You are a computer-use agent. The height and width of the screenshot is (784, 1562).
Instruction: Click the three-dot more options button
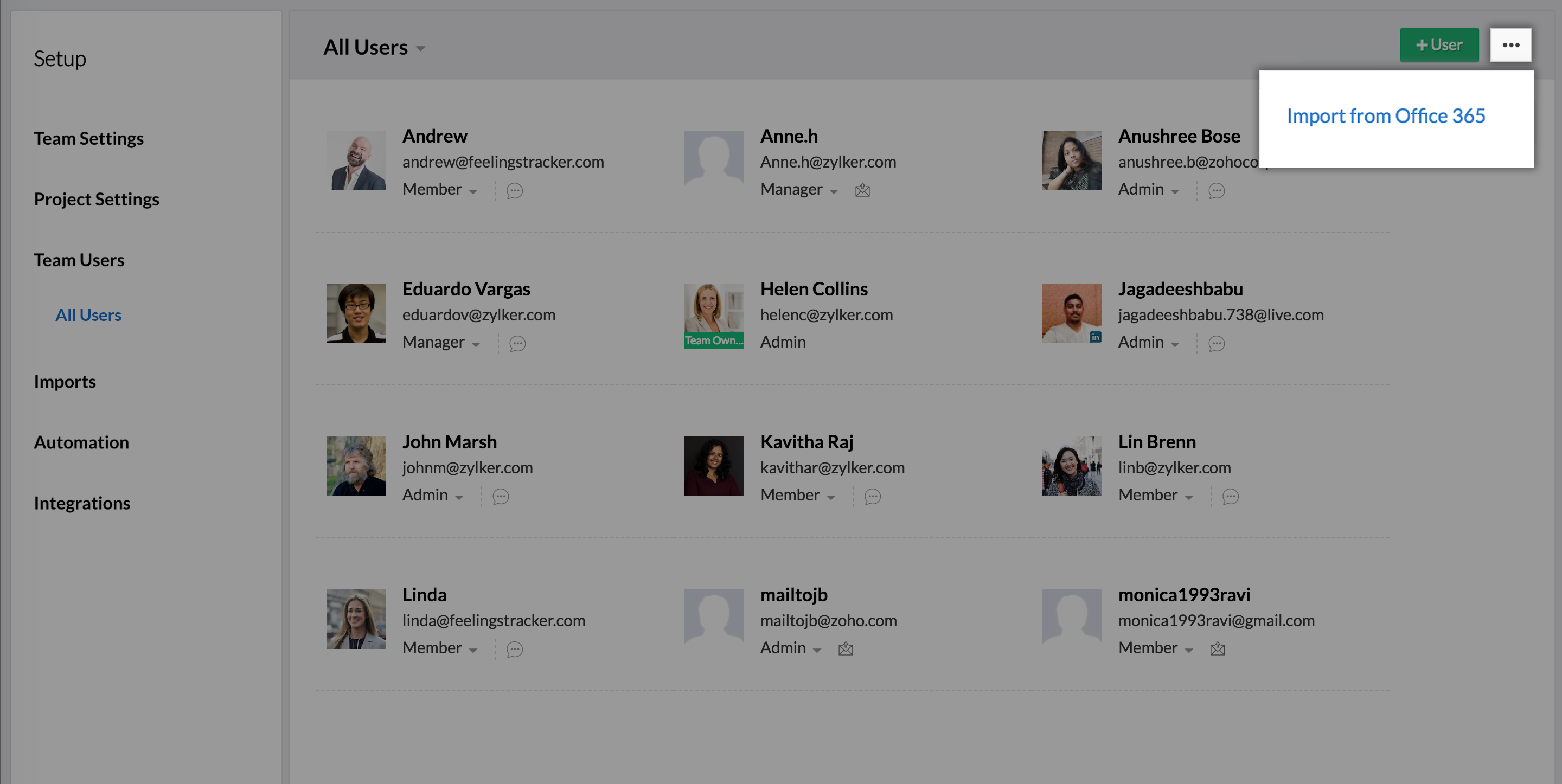pos(1510,45)
